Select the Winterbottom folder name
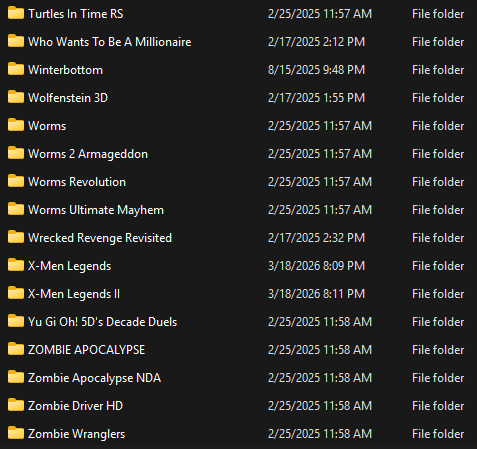Image resolution: width=477 pixels, height=449 pixels. [x=65, y=70]
